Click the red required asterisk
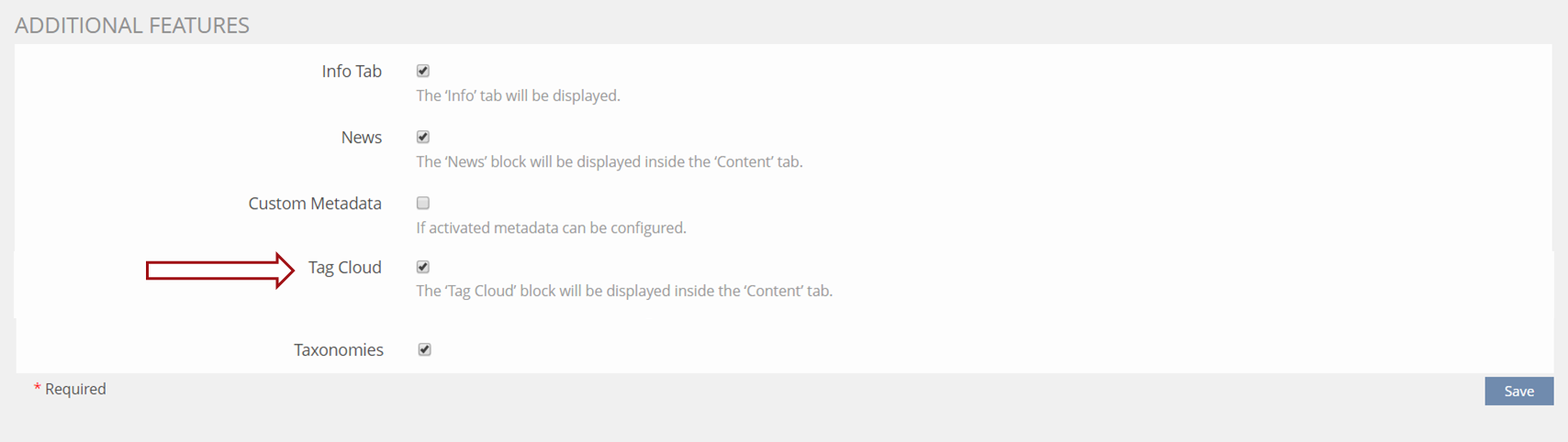This screenshot has width=1568, height=442. pyautogui.click(x=38, y=390)
